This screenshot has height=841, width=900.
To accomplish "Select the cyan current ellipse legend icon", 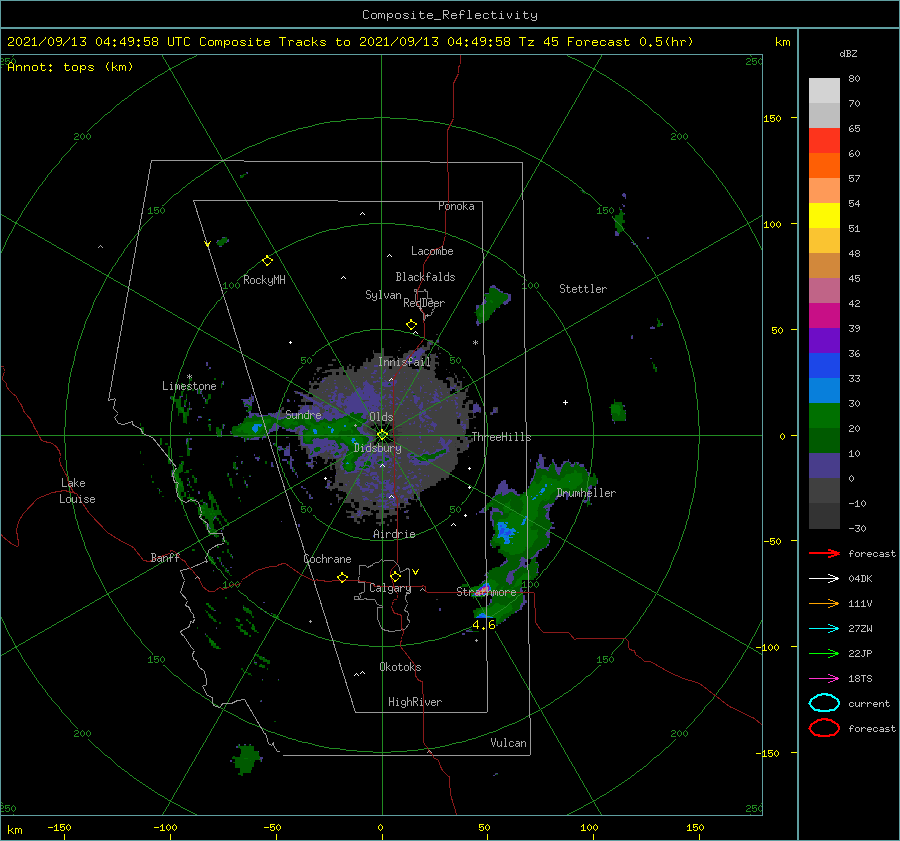I will tap(824, 703).
